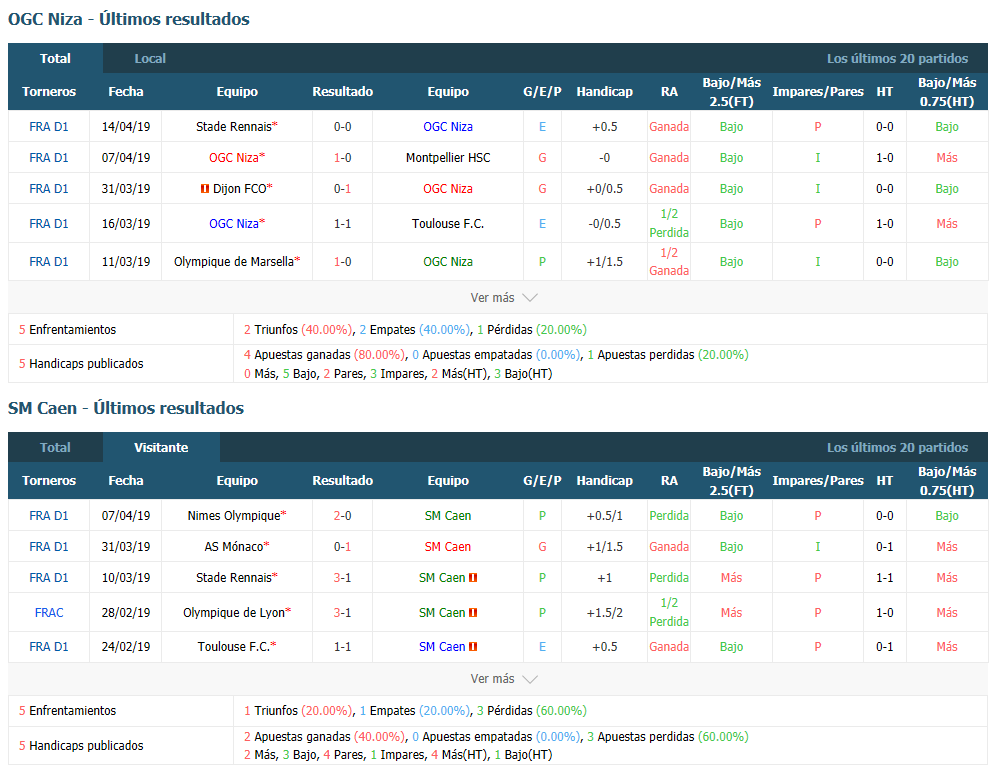The image size is (995, 772).
Task: Click blue OGC Niza in Stade Rennais row
Action: coord(448,127)
